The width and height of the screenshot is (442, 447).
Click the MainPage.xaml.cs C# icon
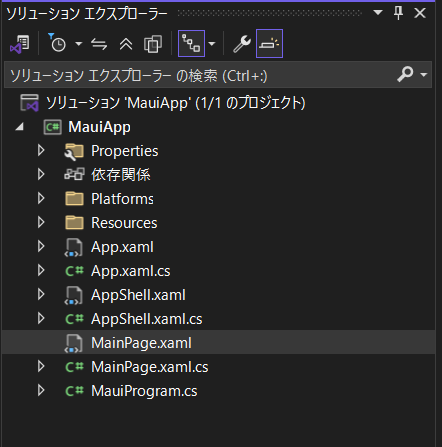(x=74, y=367)
